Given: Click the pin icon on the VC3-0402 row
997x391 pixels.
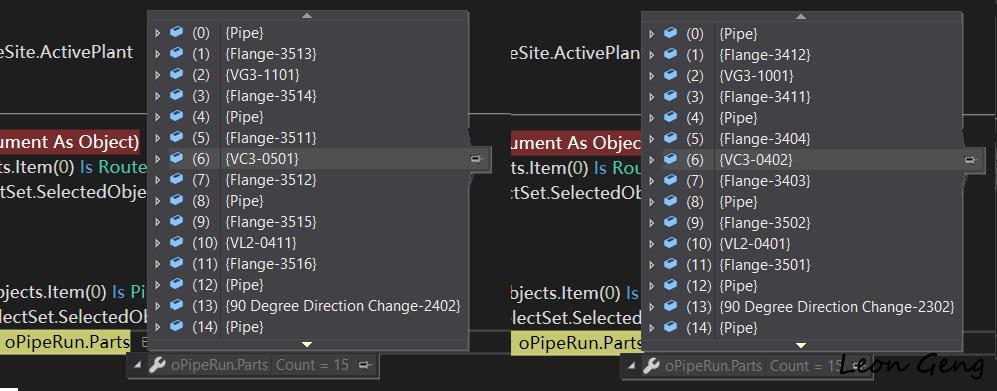Looking at the screenshot, I should 970,160.
